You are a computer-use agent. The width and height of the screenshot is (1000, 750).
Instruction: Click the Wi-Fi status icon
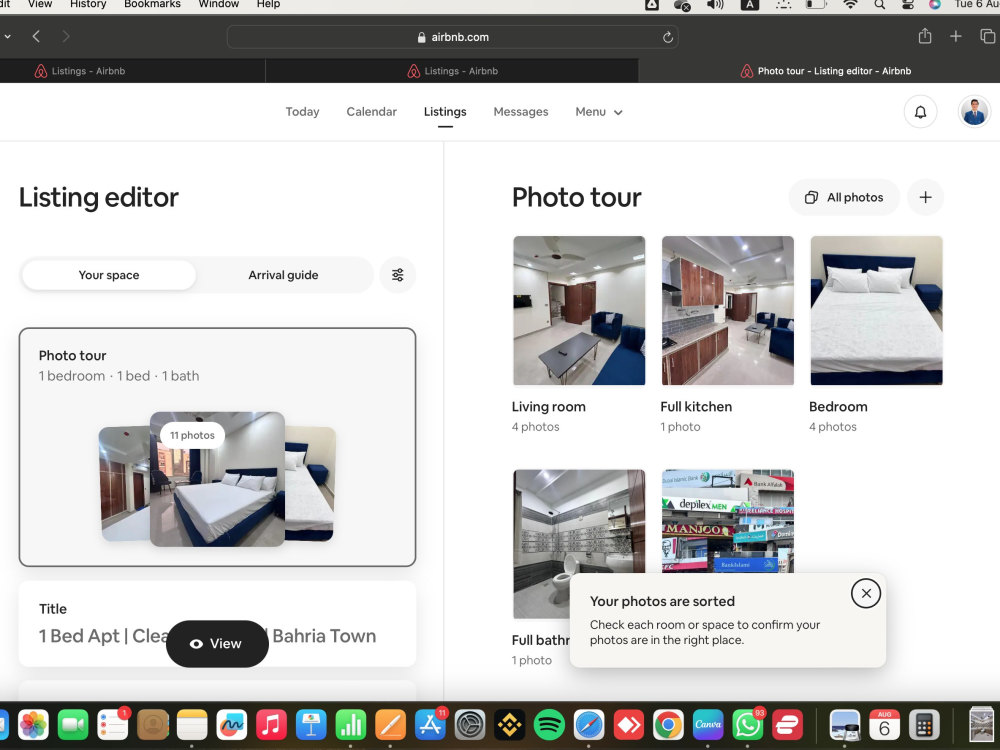coord(849,4)
